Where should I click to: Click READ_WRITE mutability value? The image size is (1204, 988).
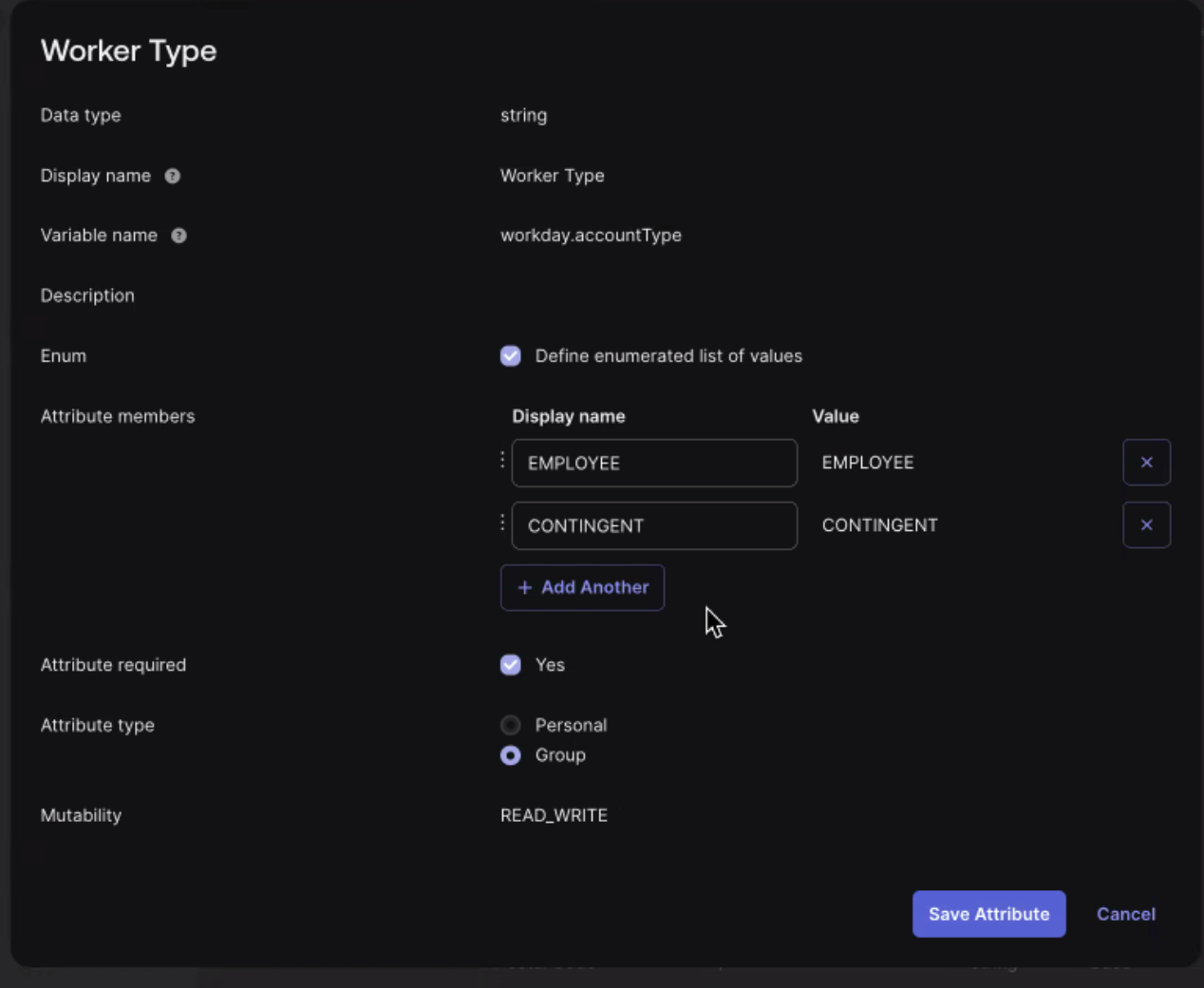pos(554,815)
